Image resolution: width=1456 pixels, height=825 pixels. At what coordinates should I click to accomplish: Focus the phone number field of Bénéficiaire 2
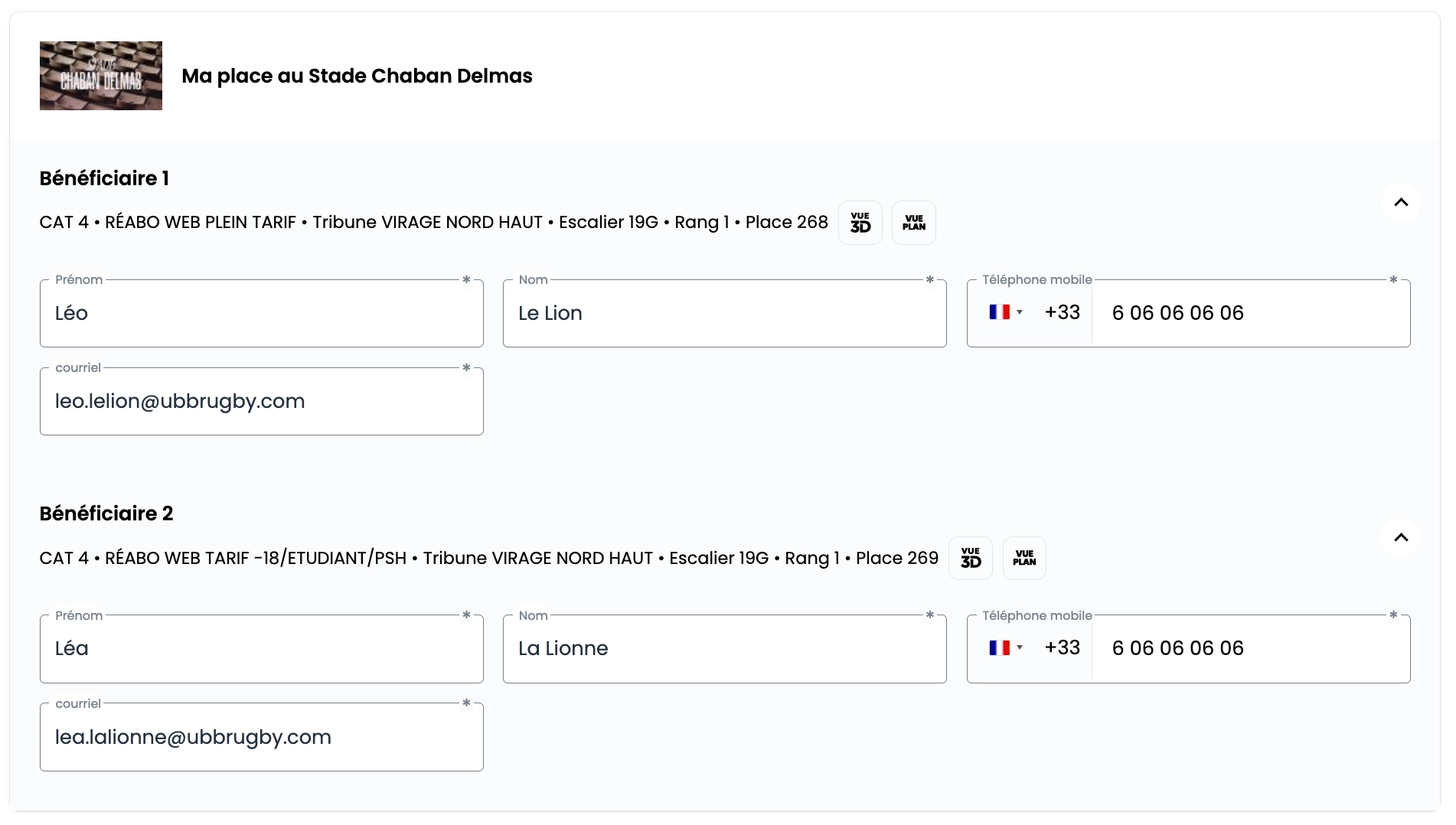point(1252,648)
